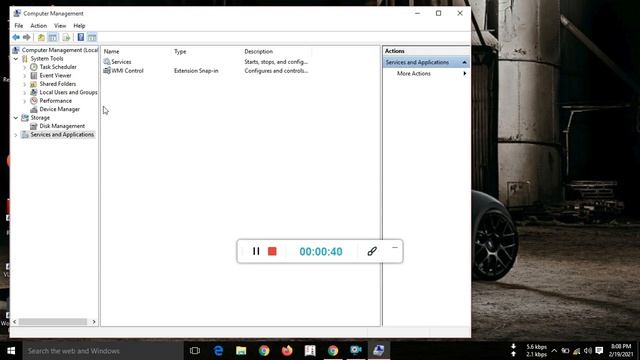This screenshot has width=640, height=360.
Task: Click the Back arrow in the toolbar
Action: 16,38
